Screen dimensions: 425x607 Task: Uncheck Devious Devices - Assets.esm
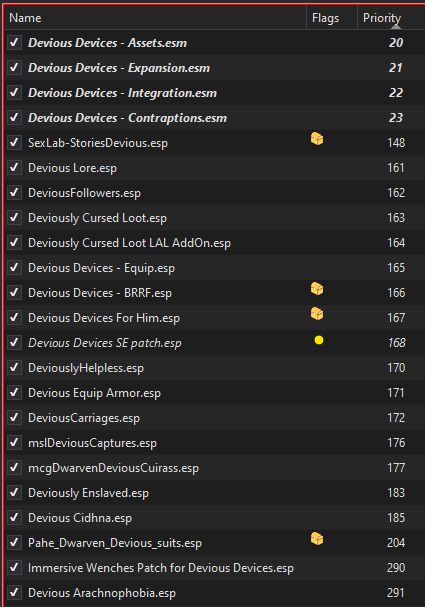tap(14, 42)
